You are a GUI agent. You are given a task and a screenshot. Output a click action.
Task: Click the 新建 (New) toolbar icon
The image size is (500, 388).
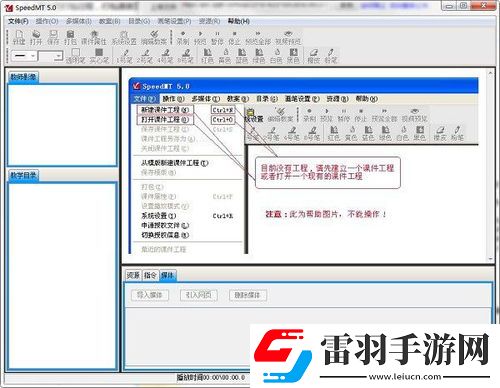(x=19, y=37)
